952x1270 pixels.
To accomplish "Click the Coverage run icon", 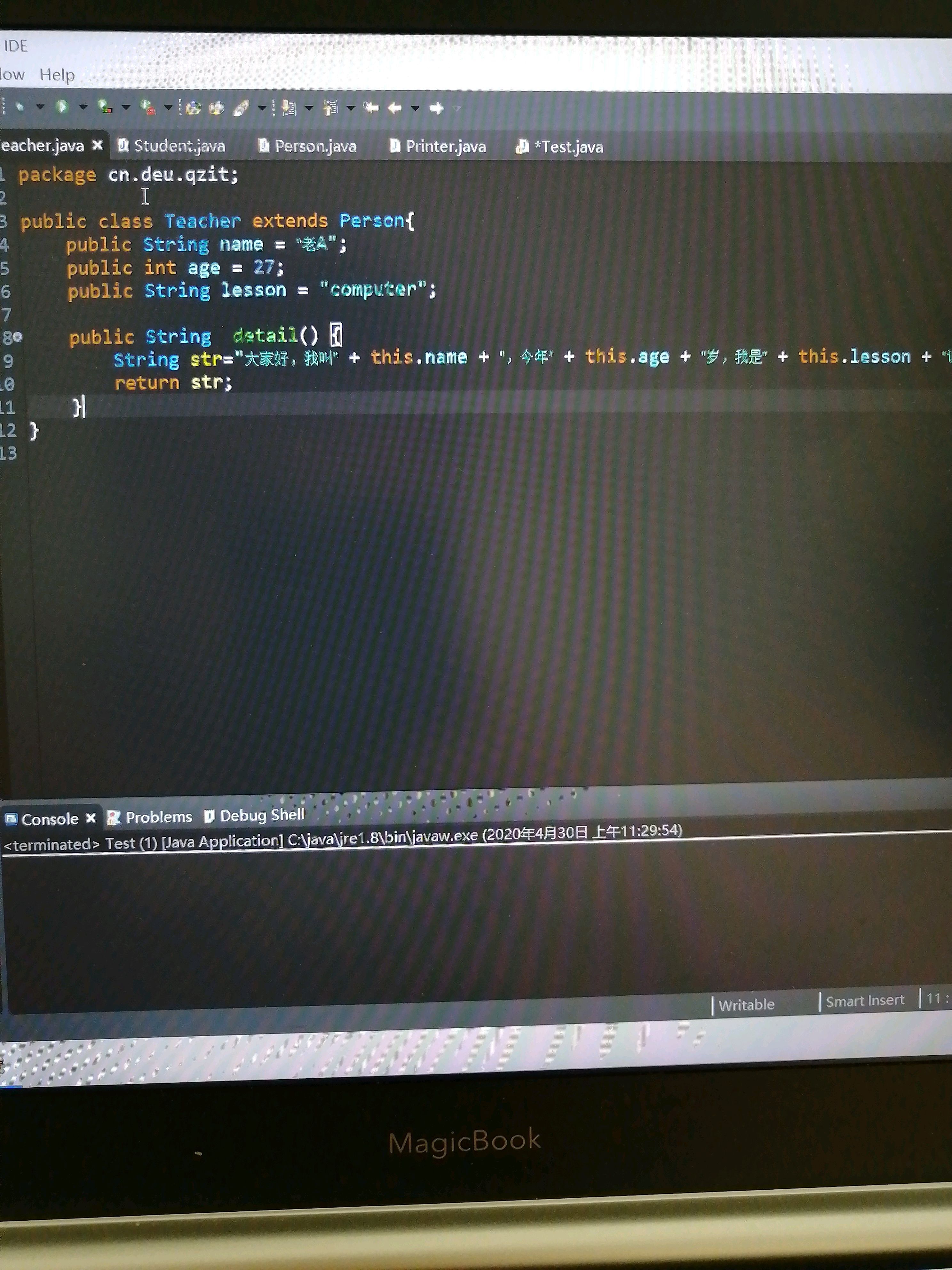I will point(105,107).
